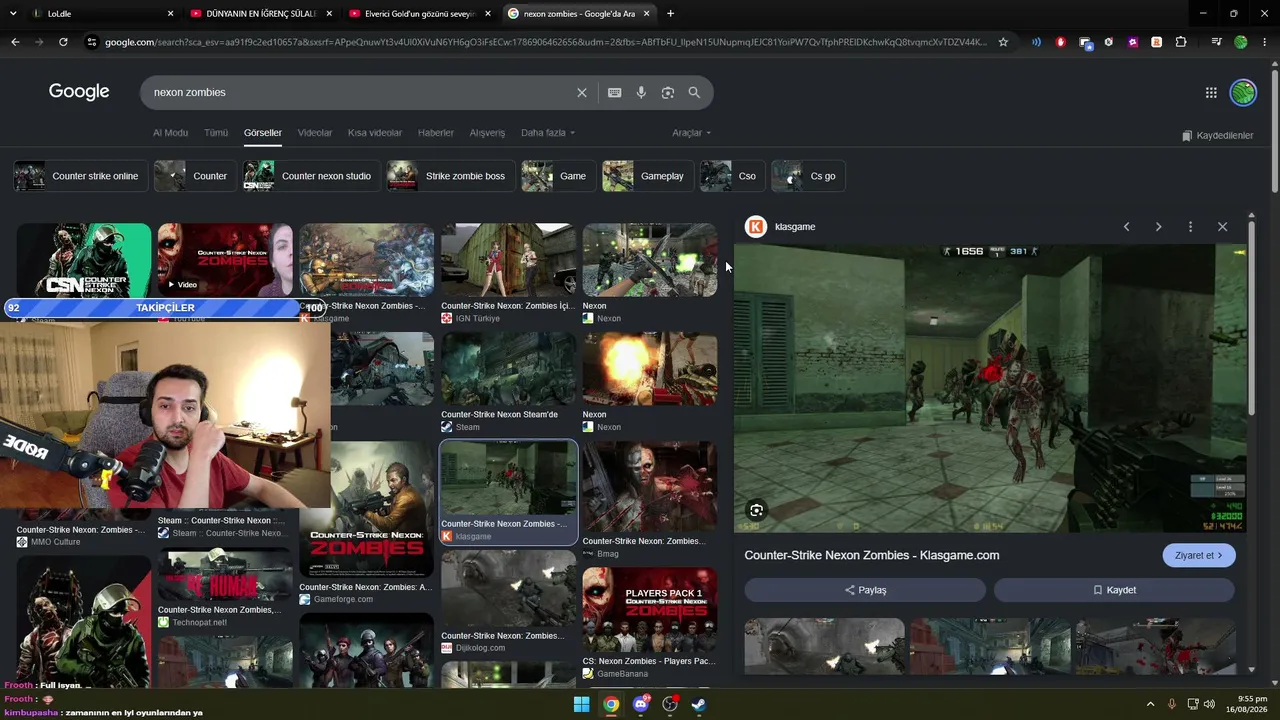The image size is (1280, 720).
Task: Close the LoLdle browser tab
Action: point(170,14)
